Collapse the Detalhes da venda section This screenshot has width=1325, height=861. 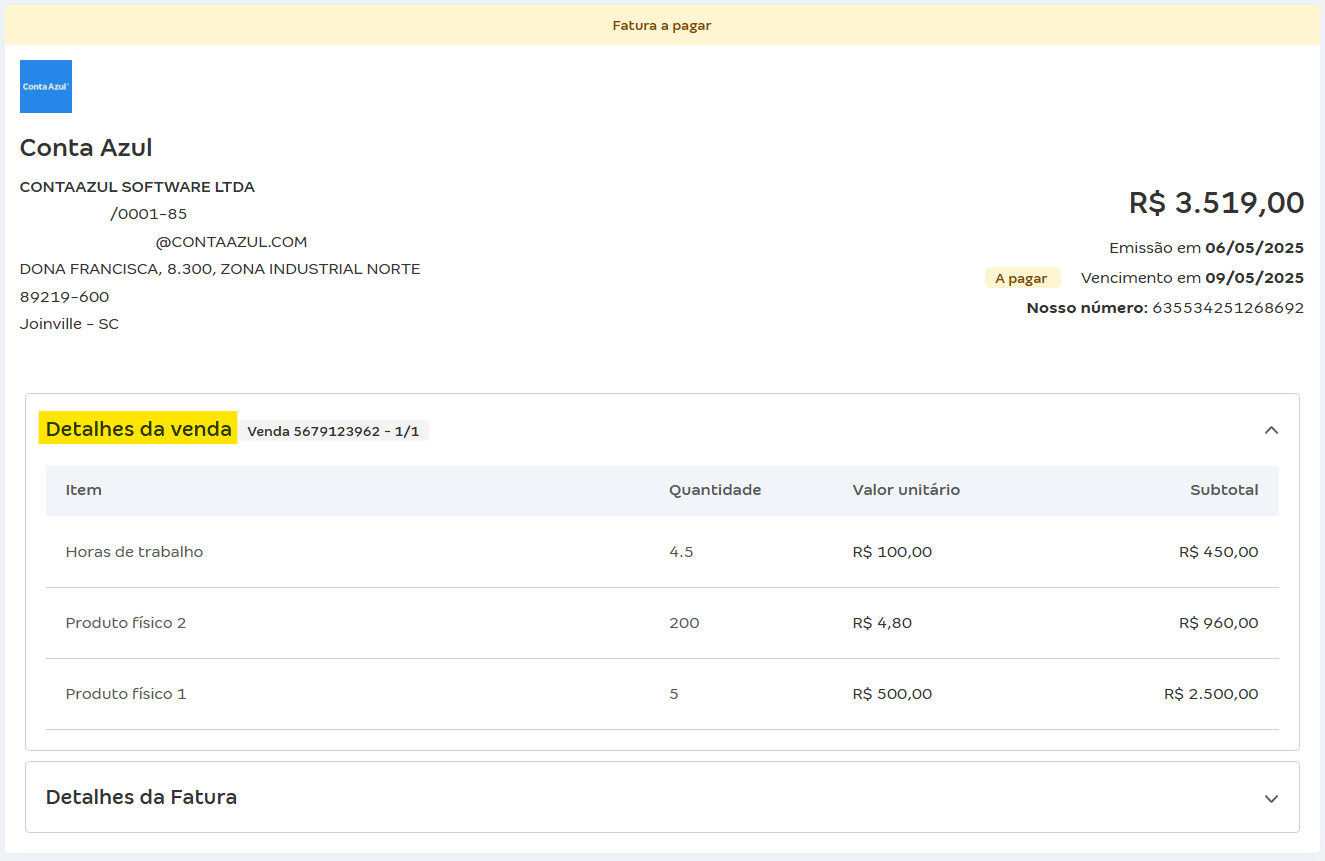[x=1271, y=430]
